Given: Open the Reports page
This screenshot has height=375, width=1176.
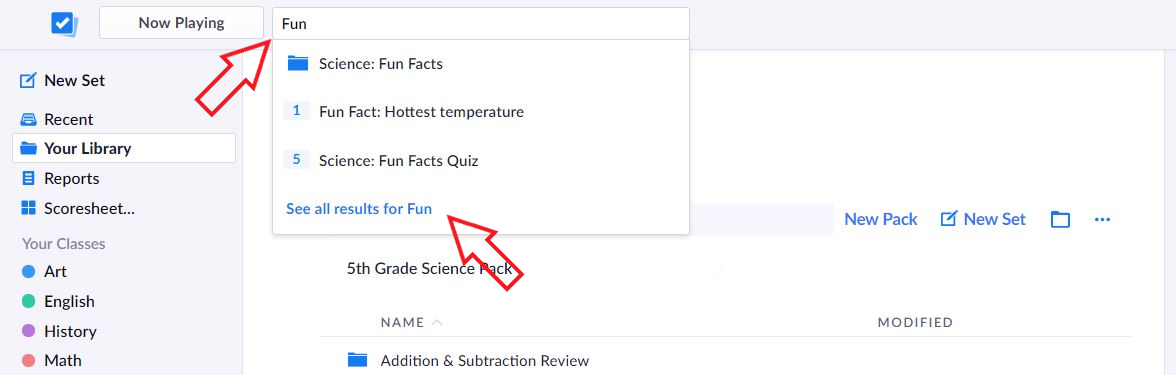Looking at the screenshot, I should coord(60,178).
